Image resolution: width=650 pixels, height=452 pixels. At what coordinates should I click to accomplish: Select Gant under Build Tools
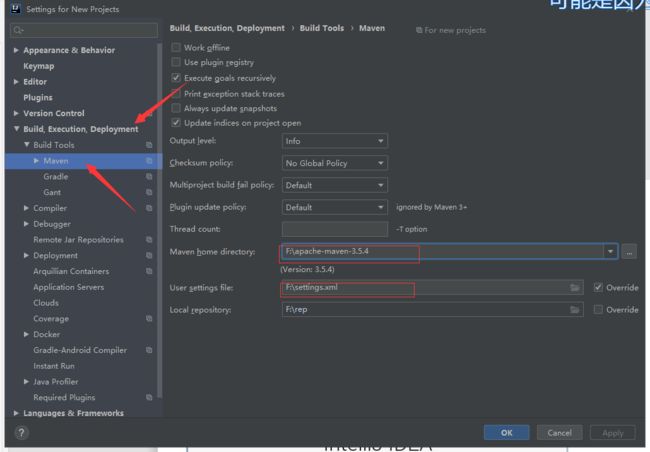[x=52, y=192]
